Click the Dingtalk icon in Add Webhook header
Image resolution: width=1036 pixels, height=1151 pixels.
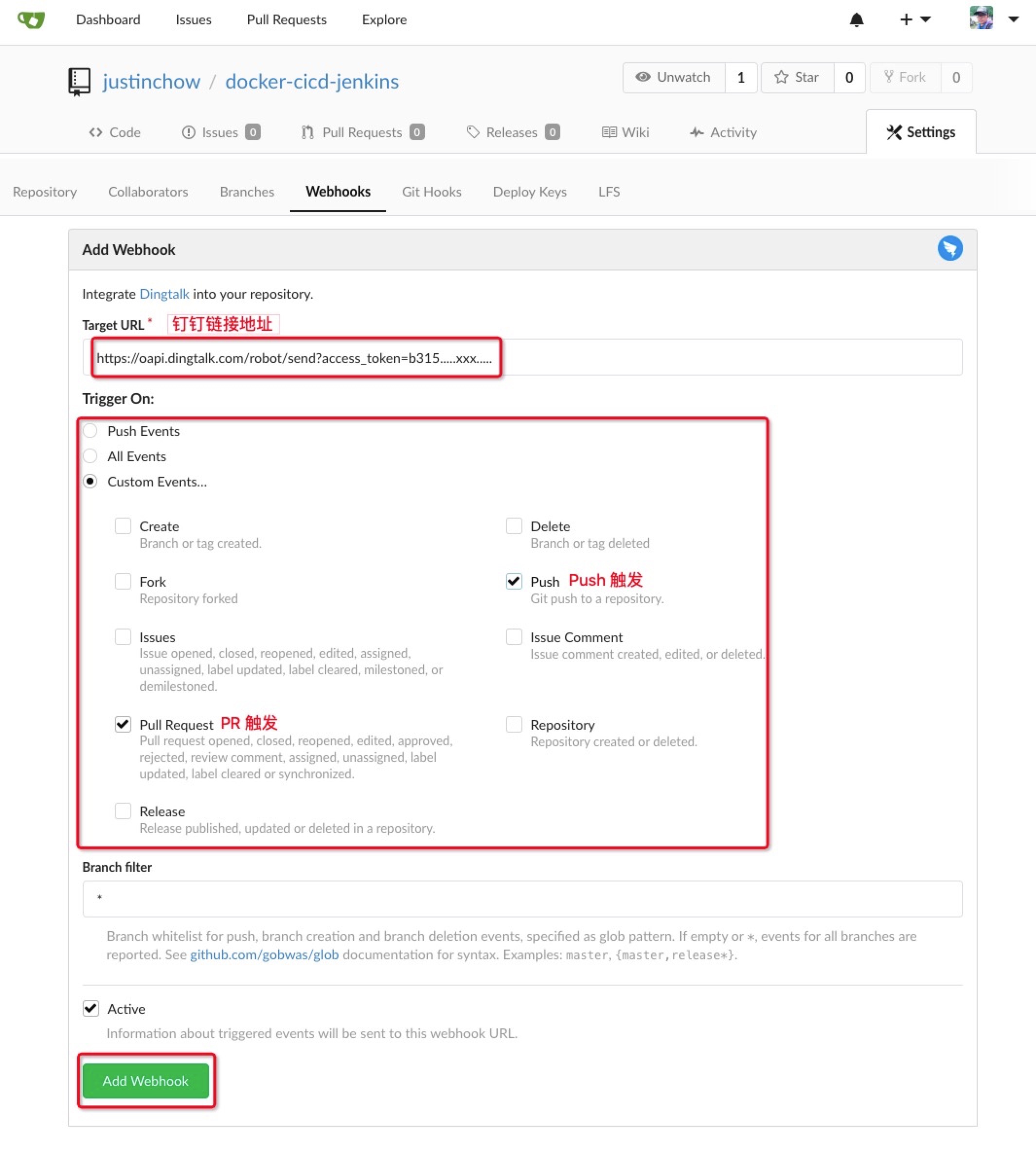(949, 249)
